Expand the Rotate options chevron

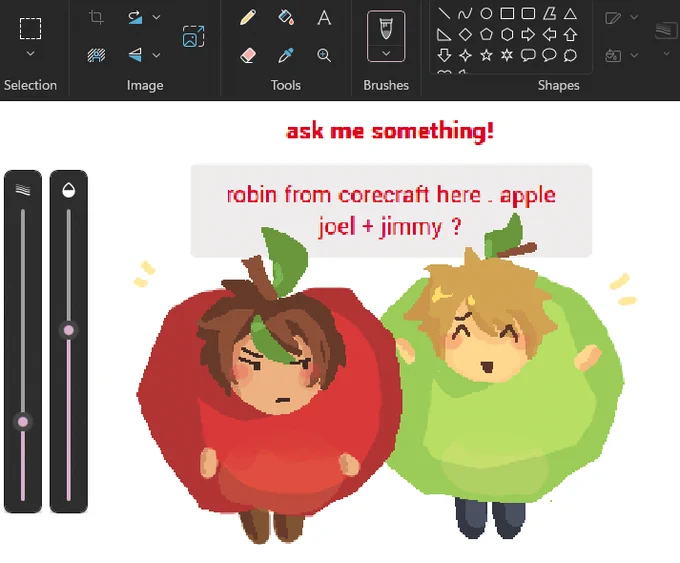pyautogui.click(x=157, y=17)
